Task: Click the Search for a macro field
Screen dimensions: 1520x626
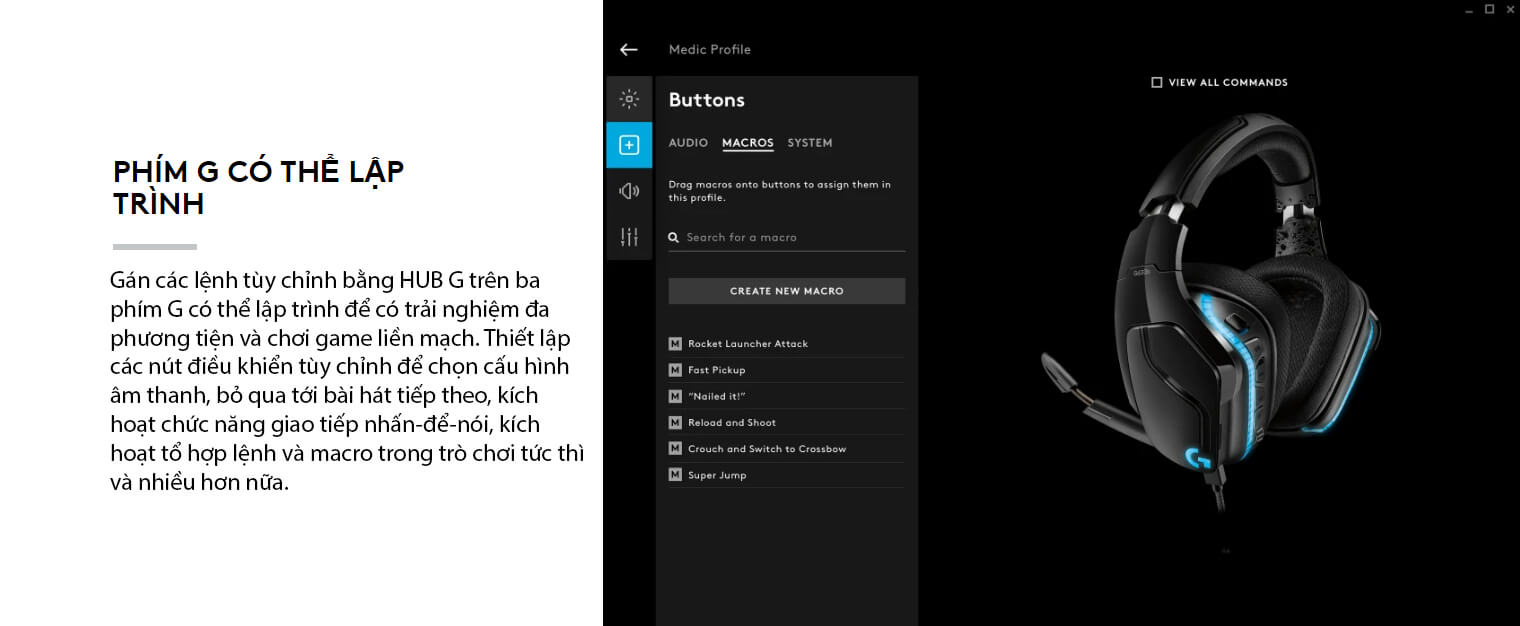Action: (790, 238)
